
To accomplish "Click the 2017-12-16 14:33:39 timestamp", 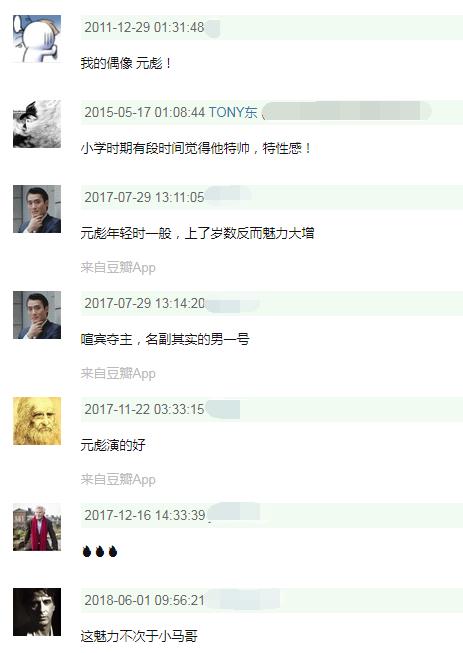I will point(144,515).
